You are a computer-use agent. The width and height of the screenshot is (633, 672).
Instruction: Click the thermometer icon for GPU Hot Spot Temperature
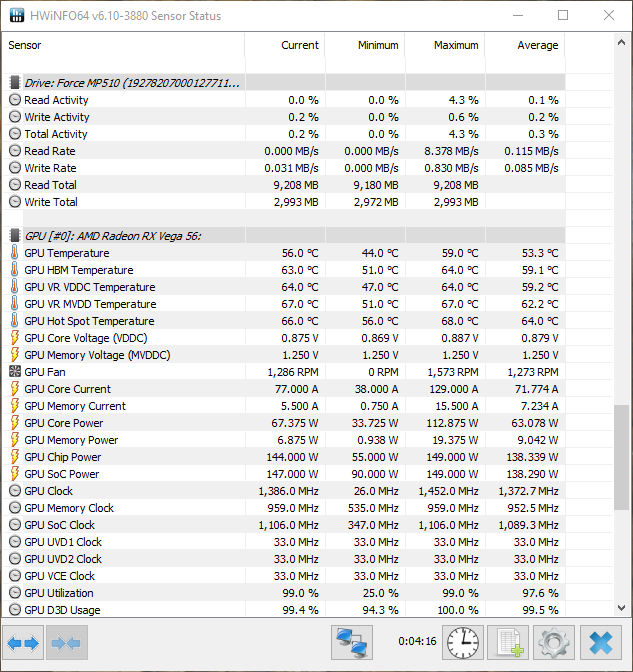pos(15,321)
